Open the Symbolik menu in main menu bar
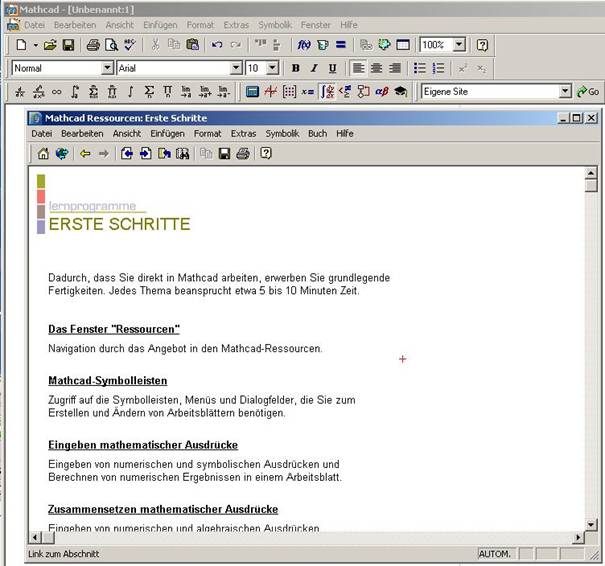 click(x=275, y=24)
